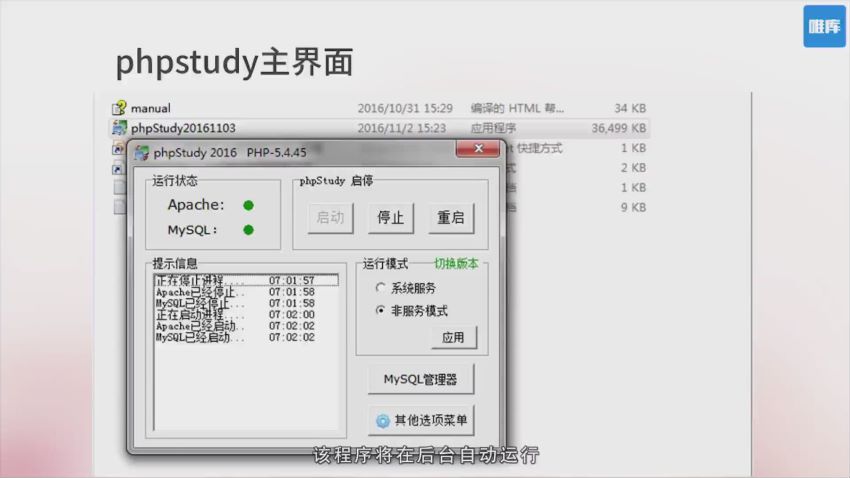The width and height of the screenshot is (850, 478).
Task: Click the 重启 button
Action: [x=450, y=218]
